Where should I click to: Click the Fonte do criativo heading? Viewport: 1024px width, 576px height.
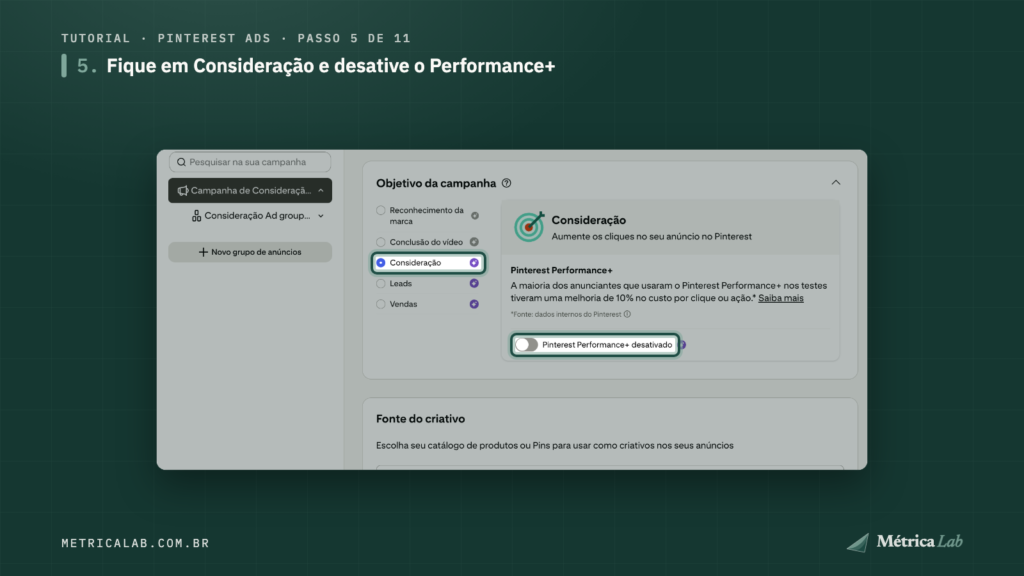coord(421,419)
